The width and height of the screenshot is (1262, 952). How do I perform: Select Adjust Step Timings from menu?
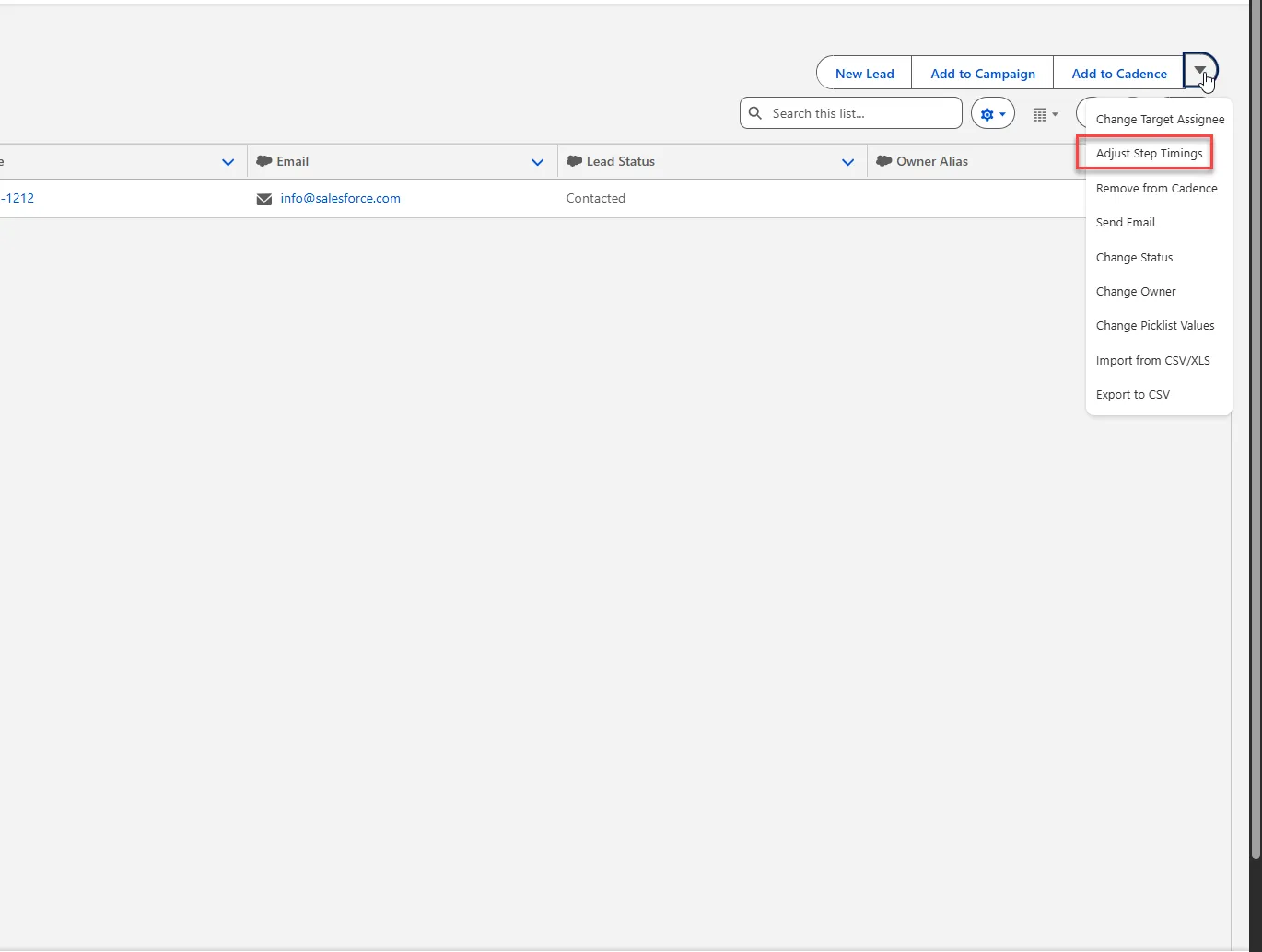pyautogui.click(x=1149, y=154)
